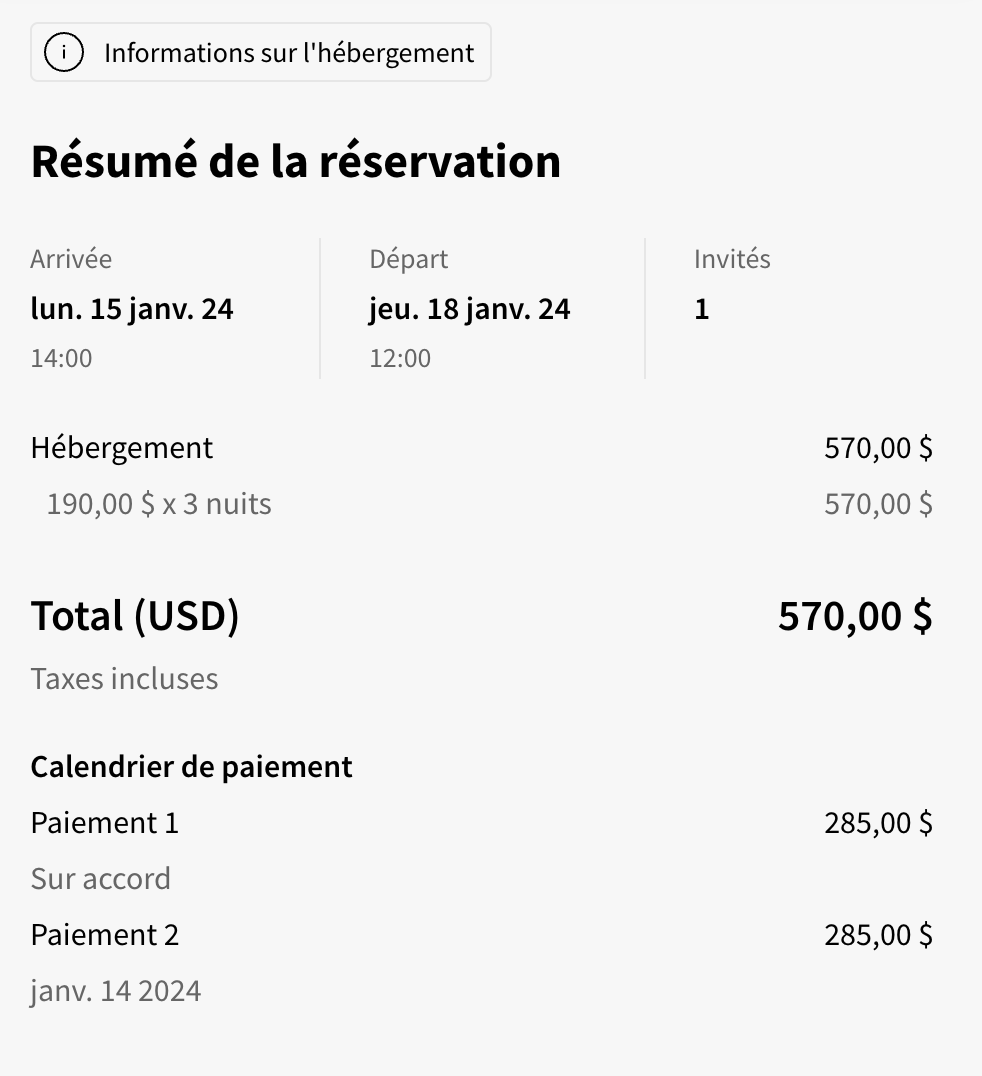Image resolution: width=982 pixels, height=1076 pixels.
Task: Click the Paiement 2 row
Action: (x=105, y=935)
